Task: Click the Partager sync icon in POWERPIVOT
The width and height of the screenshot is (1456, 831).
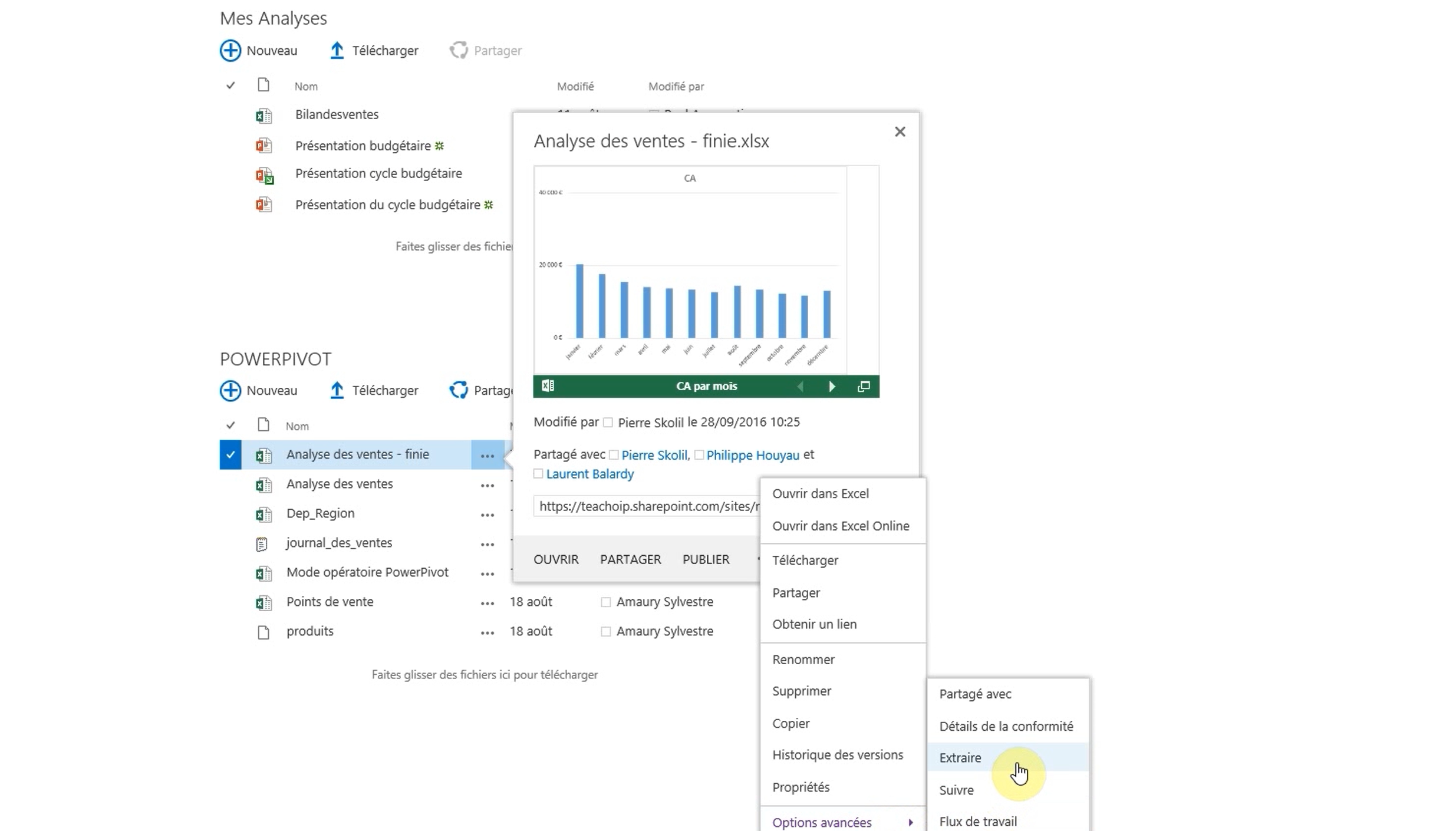Action: coord(459,390)
